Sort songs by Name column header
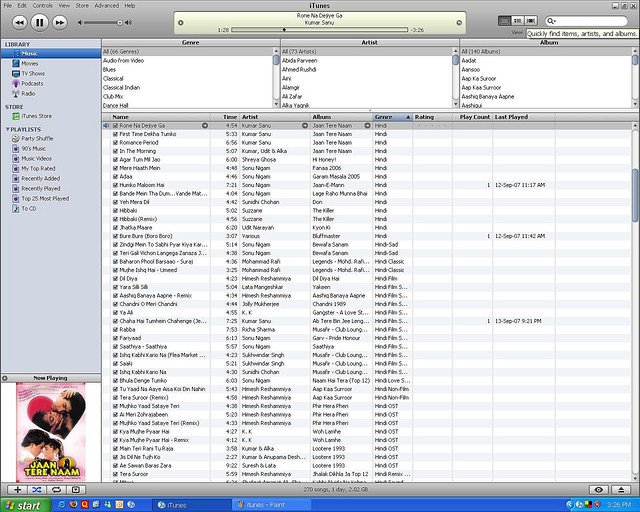This screenshot has height=512, width=640. coord(160,117)
